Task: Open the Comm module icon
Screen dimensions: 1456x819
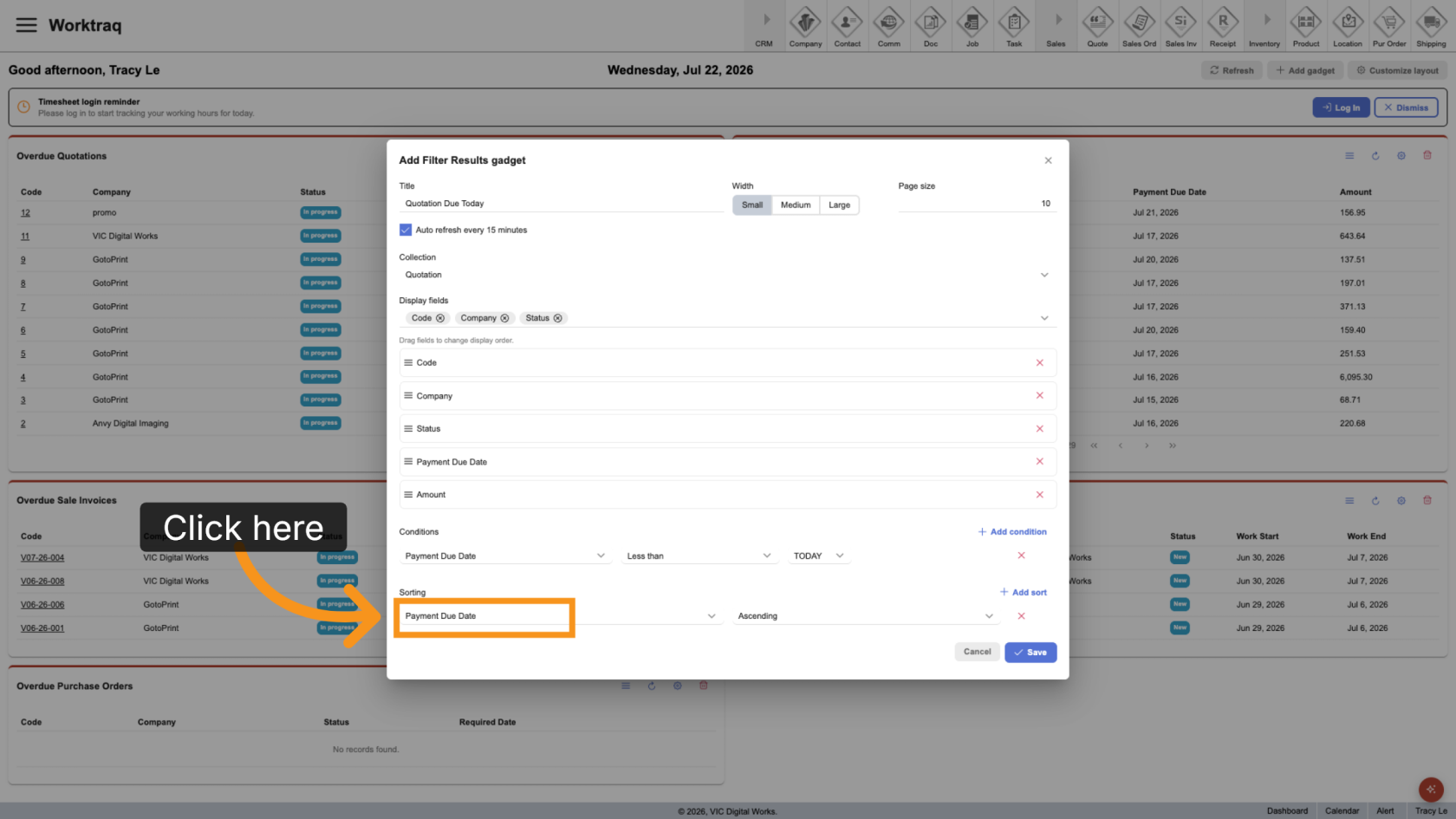Action: [888, 26]
